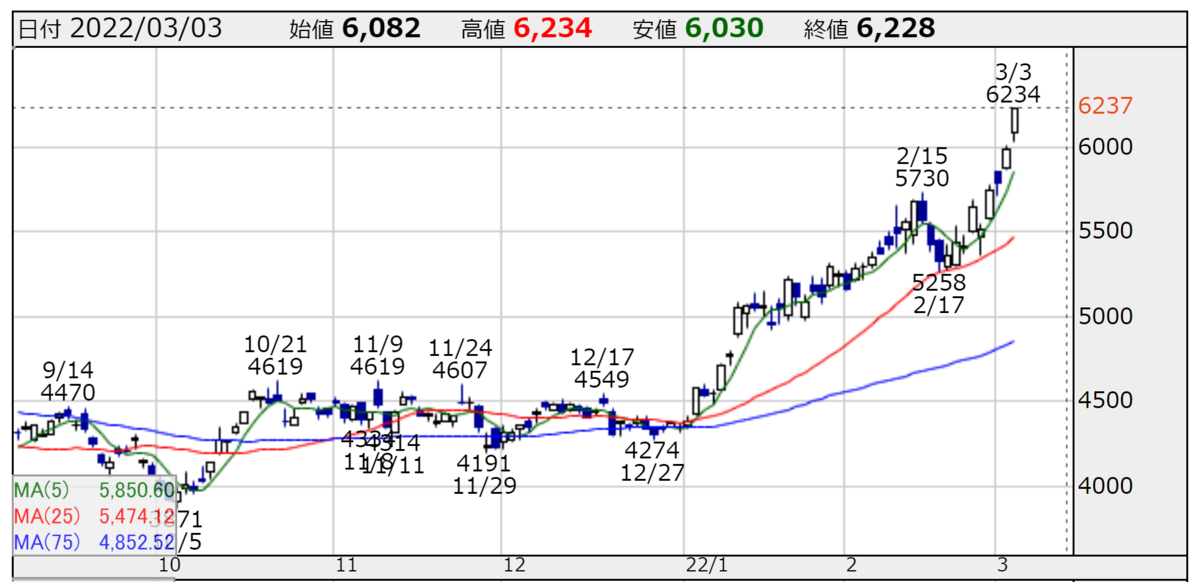Click the 6000 price axis label
Viewport: 1200px width, 582px height.
[1107, 147]
